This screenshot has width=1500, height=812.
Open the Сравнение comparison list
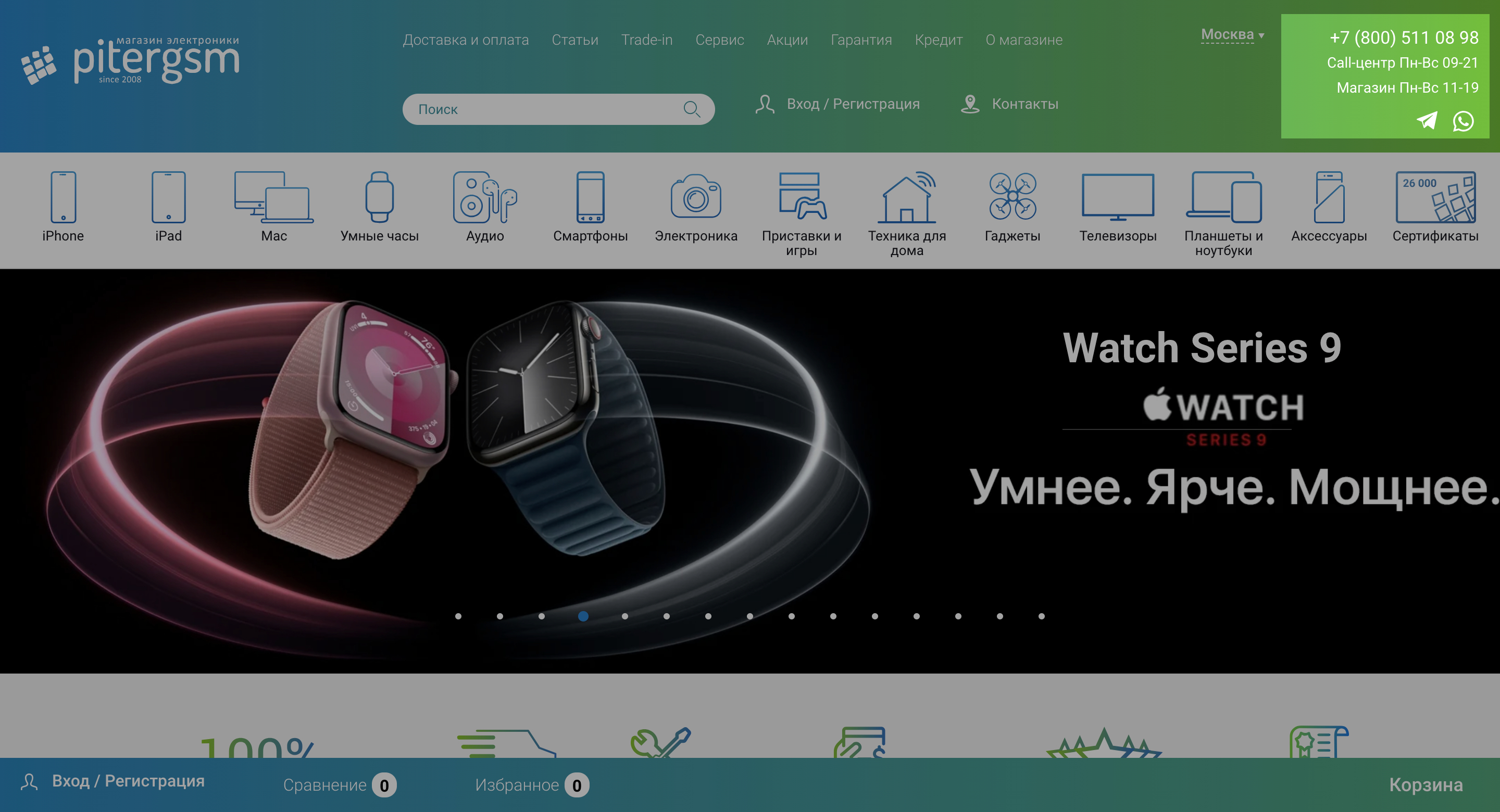coord(340,784)
